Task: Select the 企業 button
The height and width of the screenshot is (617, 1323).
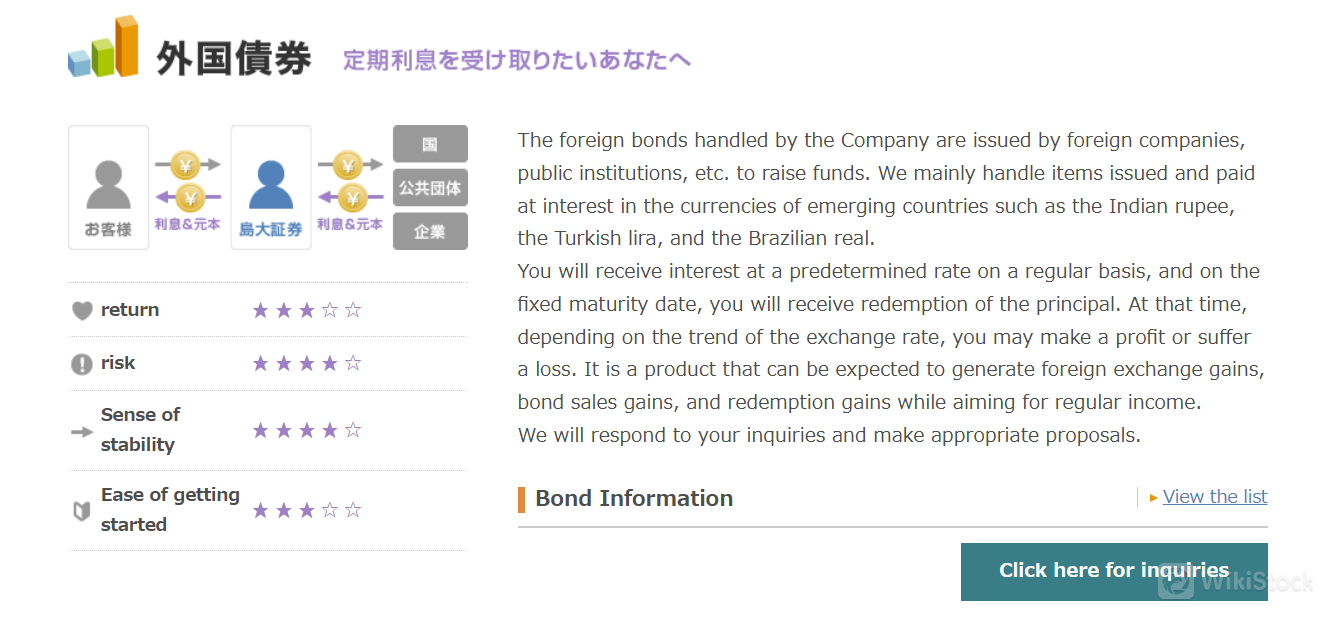Action: [430, 231]
